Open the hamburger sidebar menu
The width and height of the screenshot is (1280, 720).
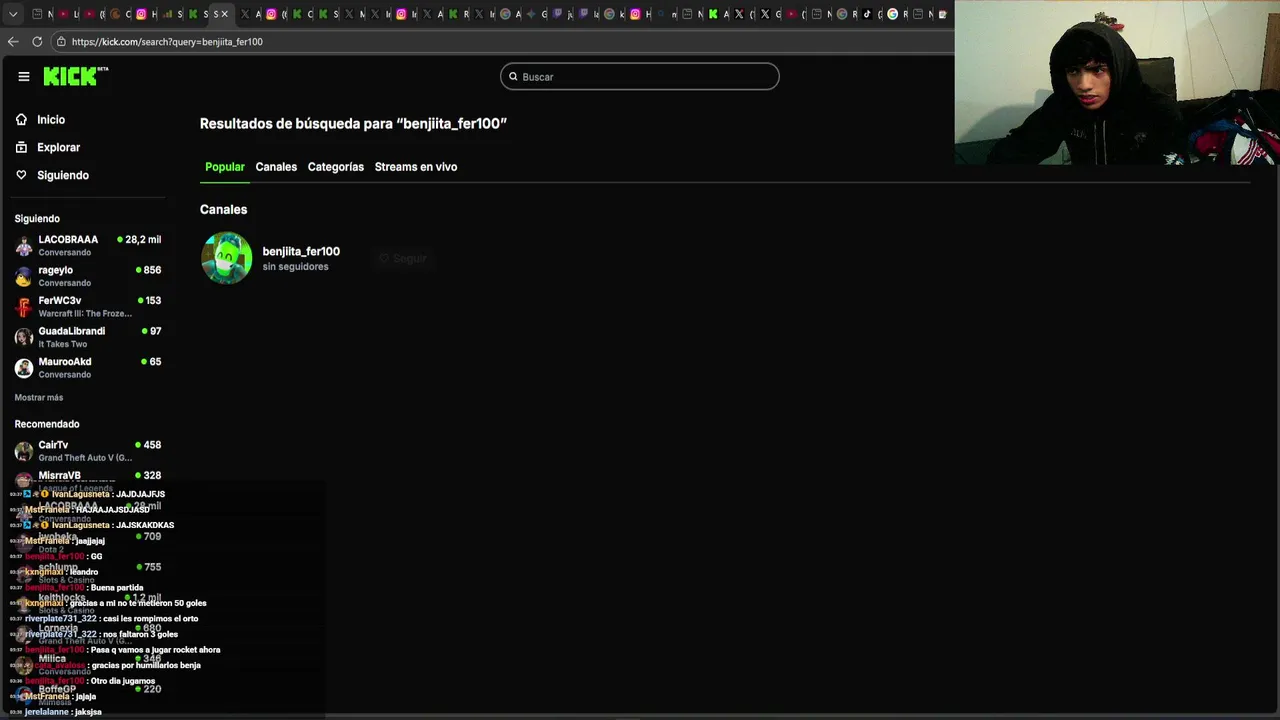[x=24, y=76]
